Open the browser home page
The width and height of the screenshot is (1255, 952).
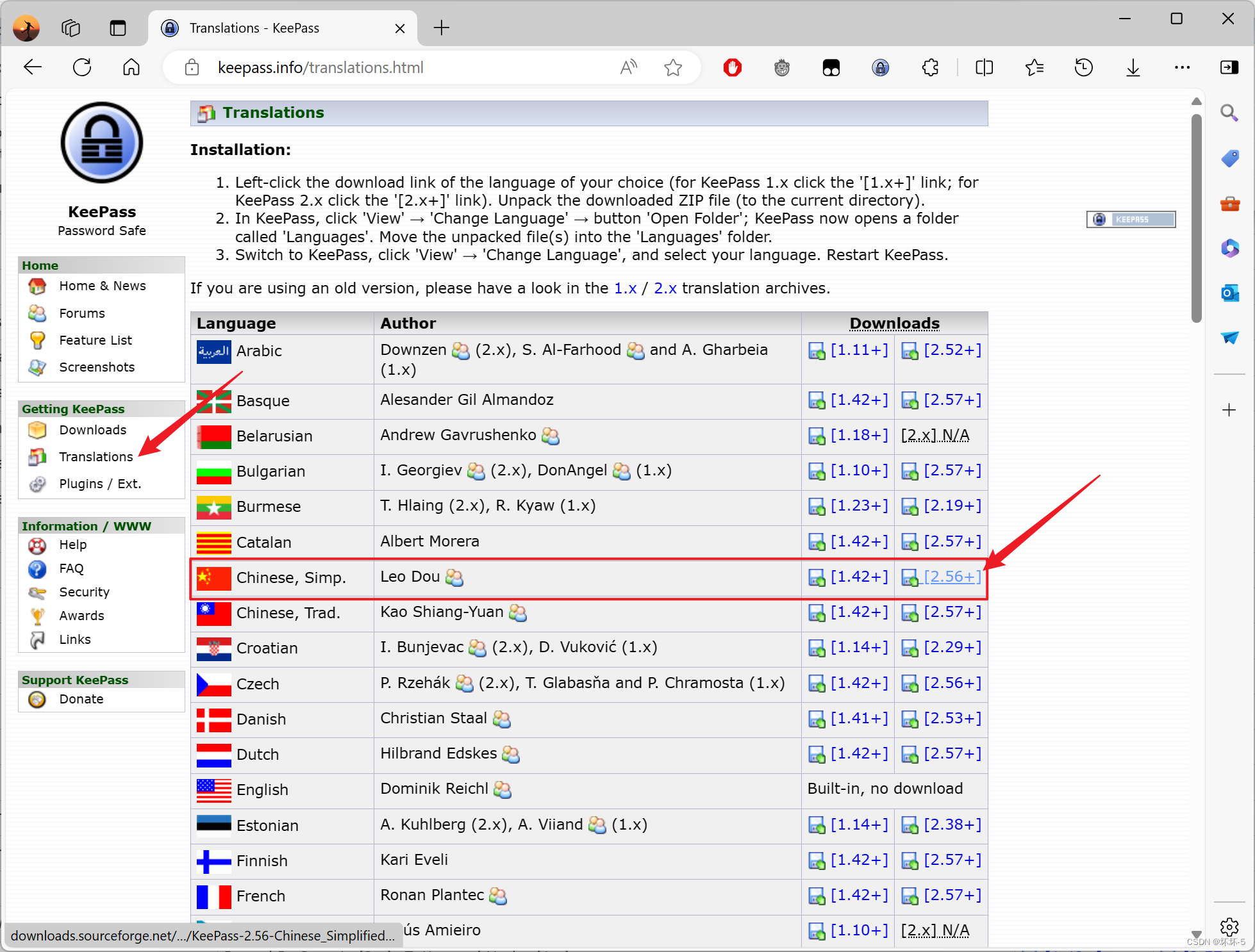click(131, 67)
